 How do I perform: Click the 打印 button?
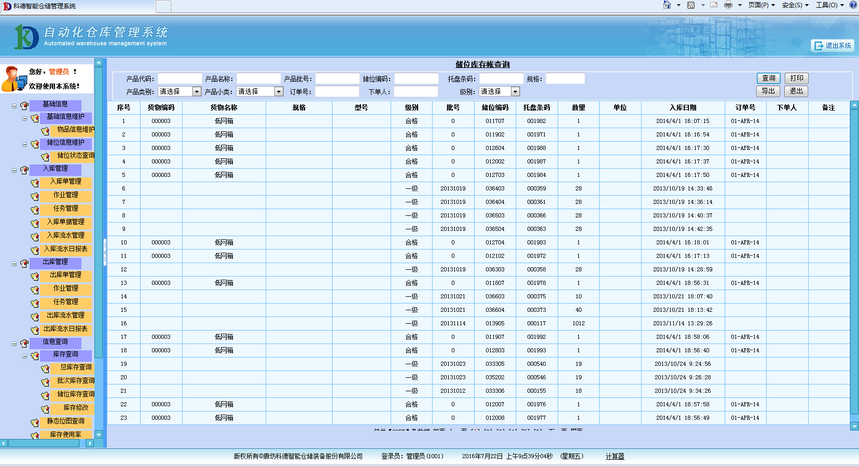click(x=797, y=78)
